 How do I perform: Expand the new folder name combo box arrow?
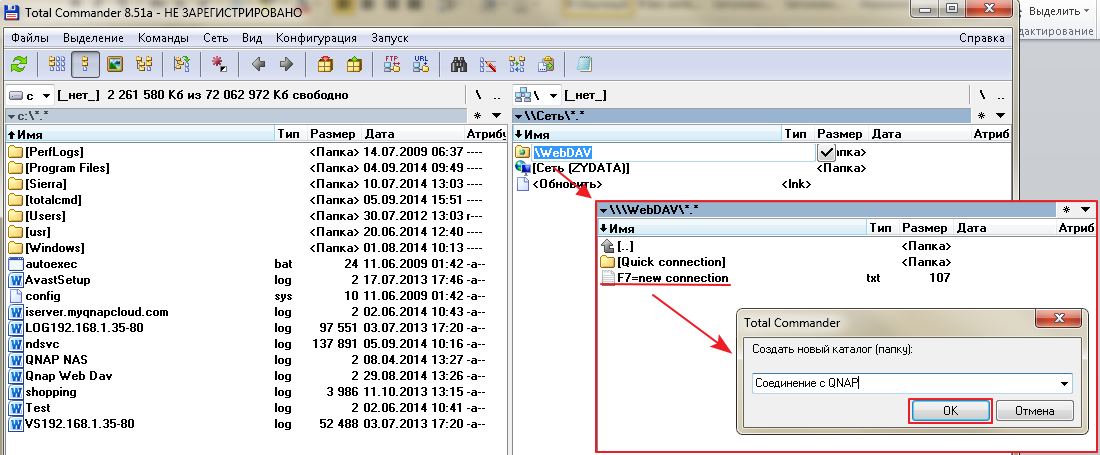pos(1065,383)
